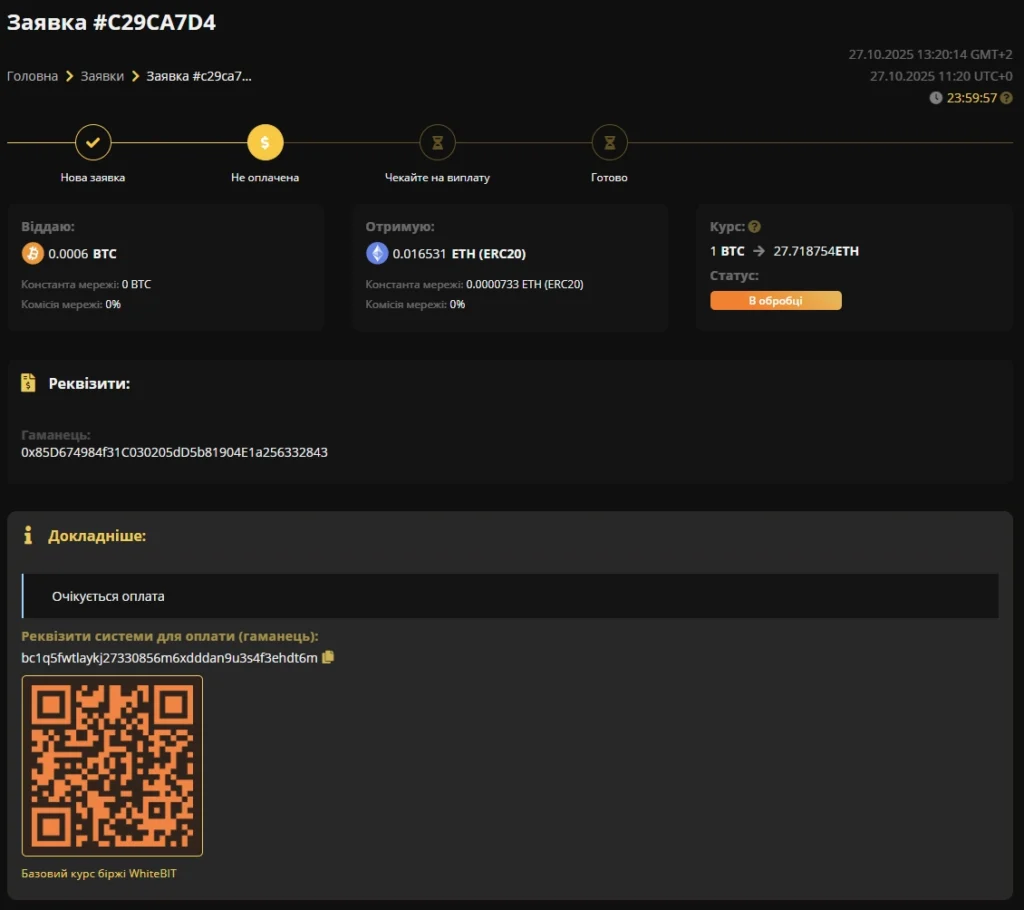Click the 0.016531 ETH (ERC20) amount
1024x910 pixels.
[459, 253]
